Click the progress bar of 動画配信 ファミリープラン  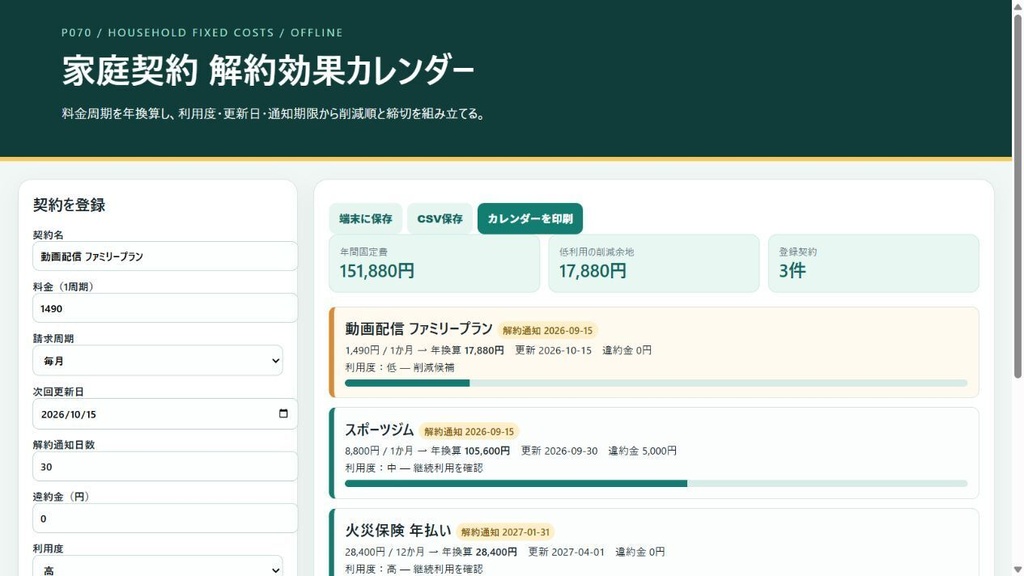pos(656,383)
